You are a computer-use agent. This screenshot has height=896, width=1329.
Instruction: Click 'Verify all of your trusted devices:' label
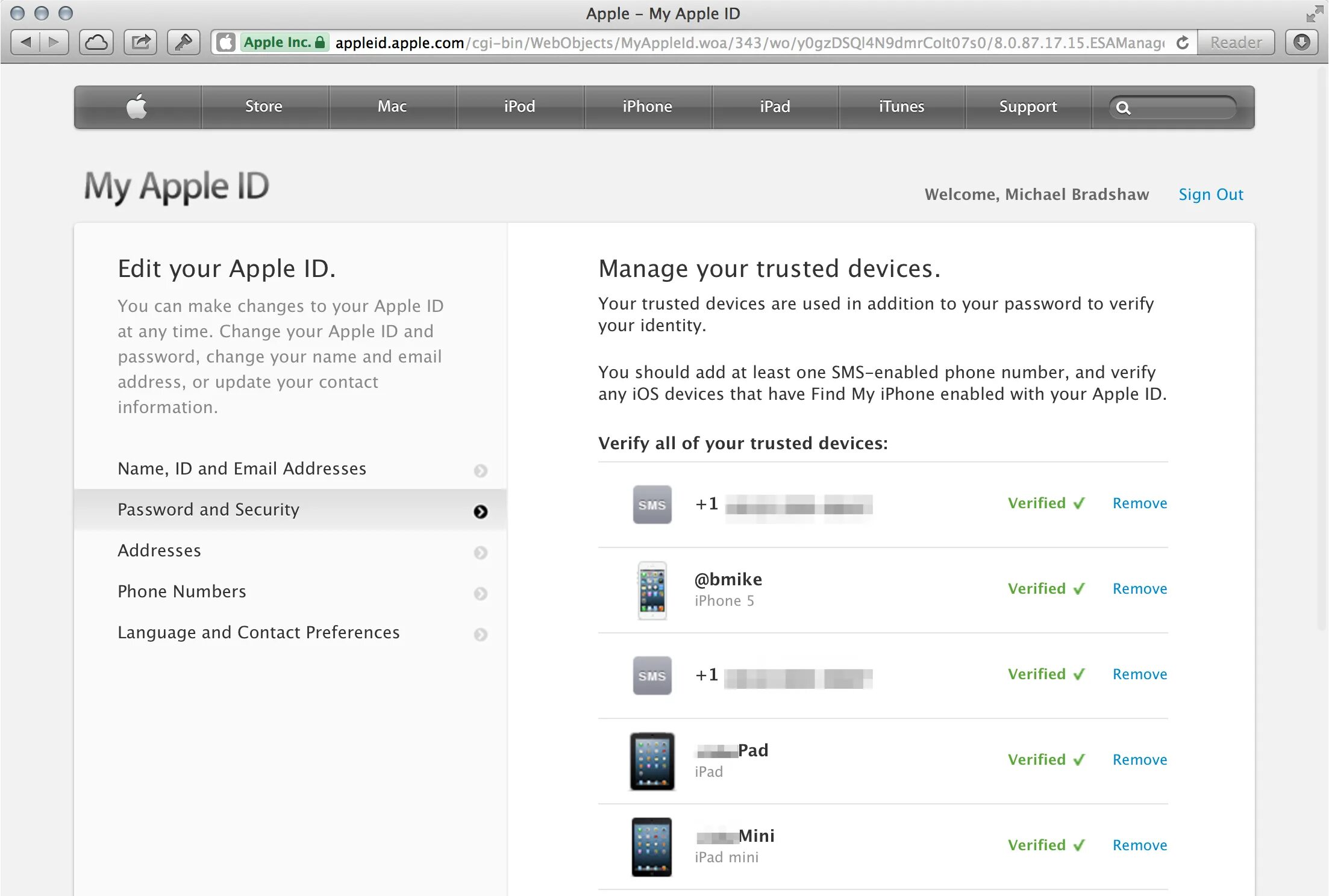pyautogui.click(x=743, y=443)
